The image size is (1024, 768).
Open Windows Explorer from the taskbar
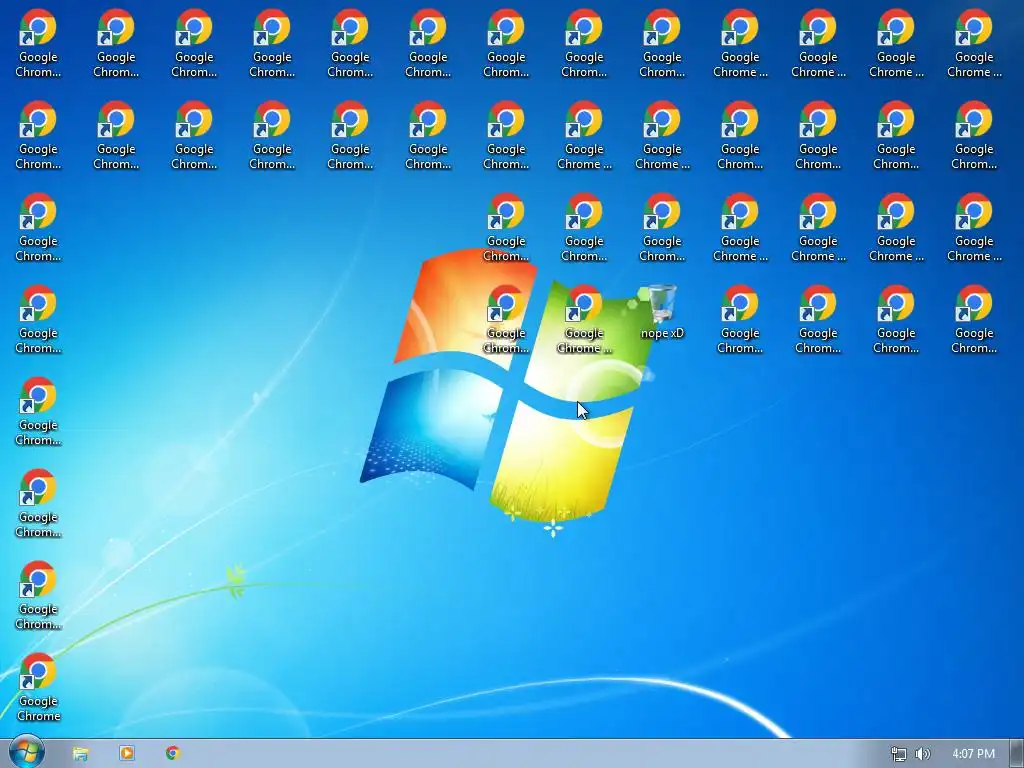click(x=80, y=754)
